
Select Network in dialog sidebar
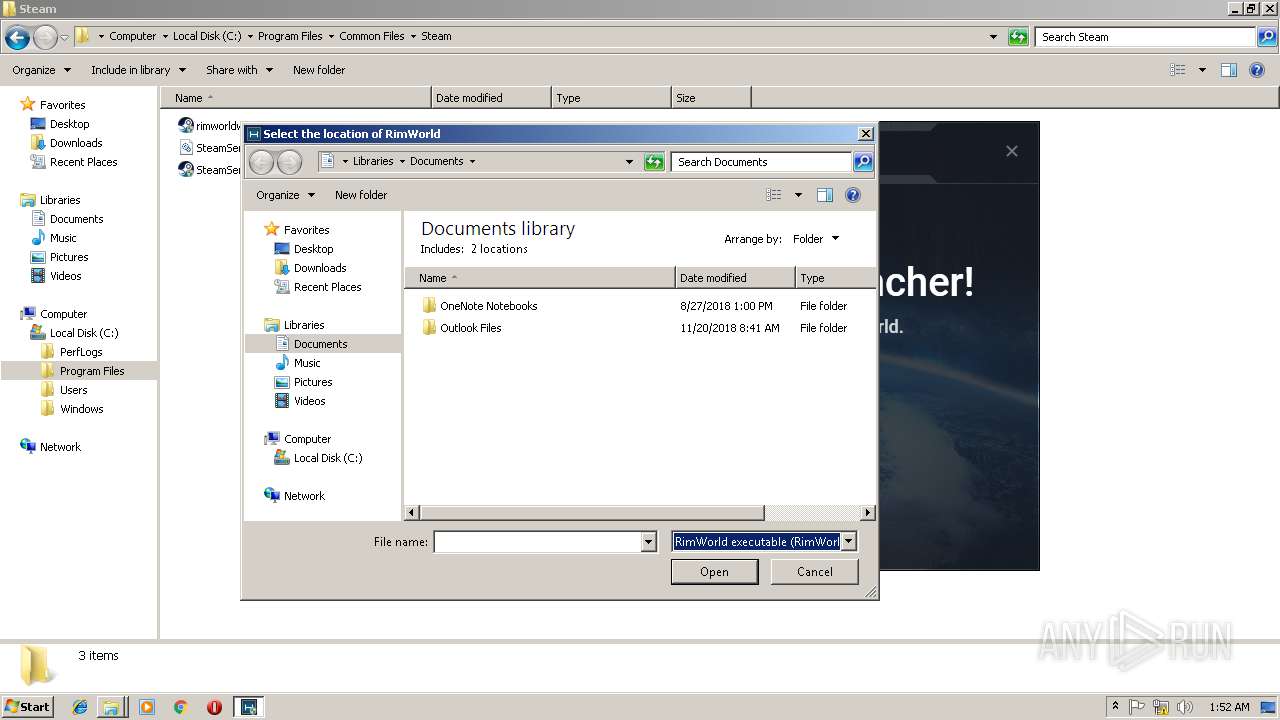point(304,496)
